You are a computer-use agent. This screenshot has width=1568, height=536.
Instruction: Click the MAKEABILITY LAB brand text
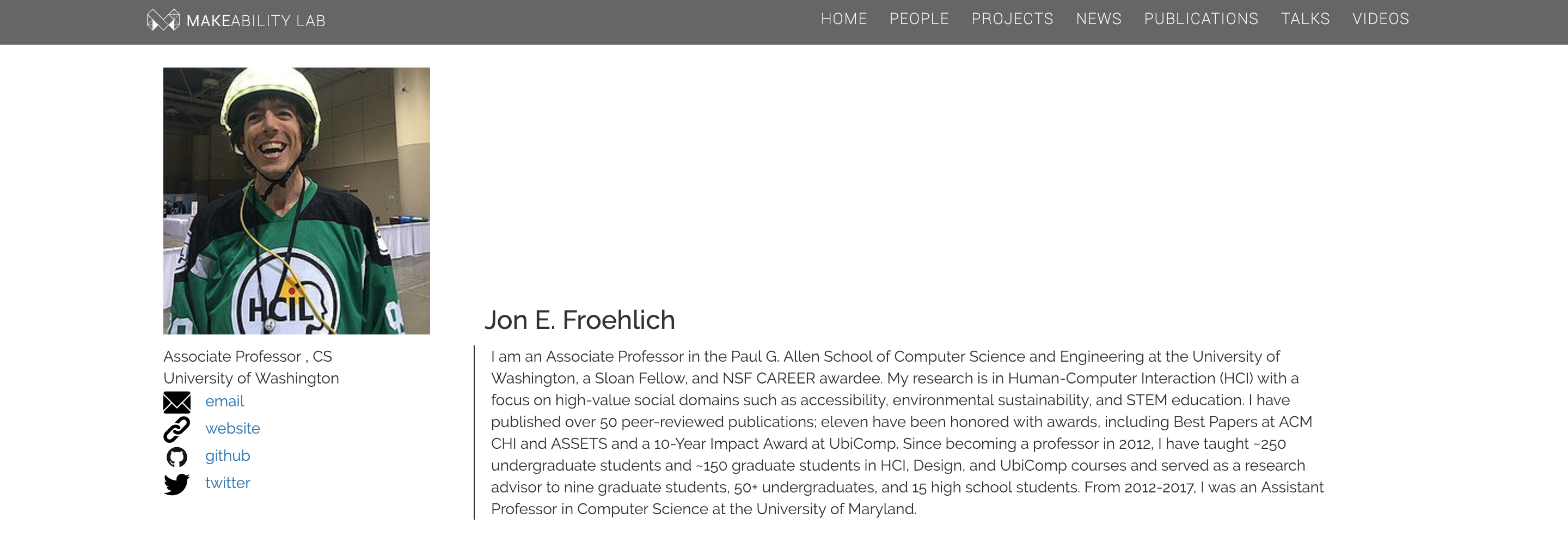pos(256,21)
